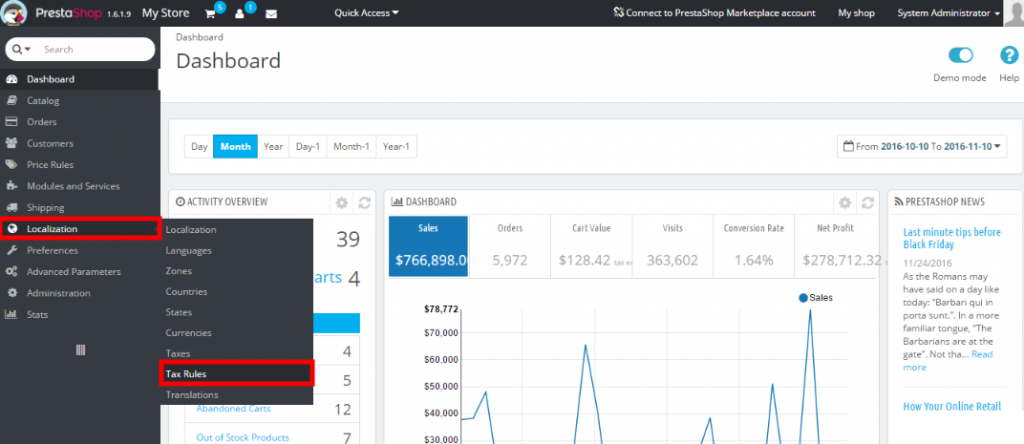
Task: Open the Out of Stock Products link
Action: point(242,437)
